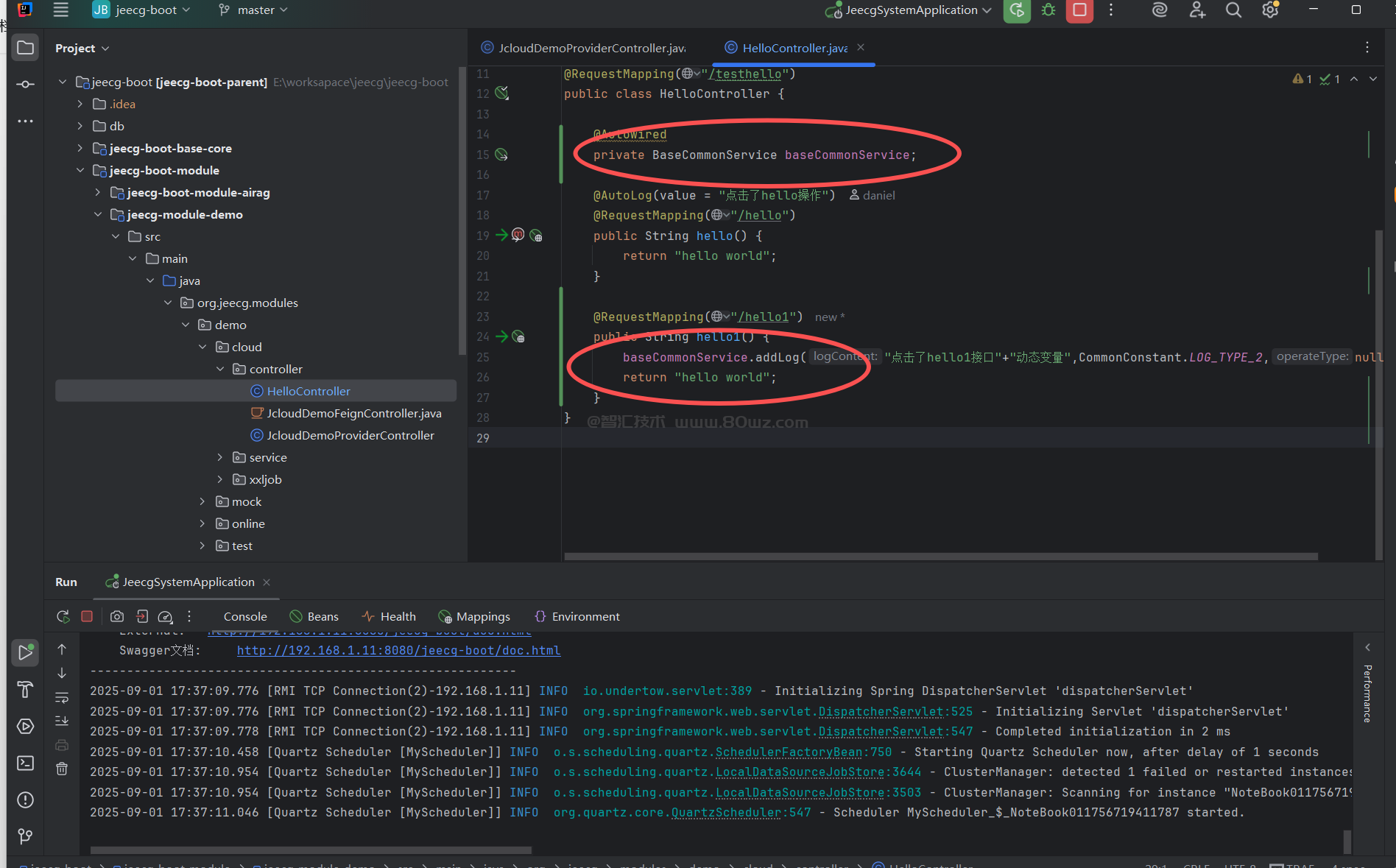
Task: Open the AI assistant spiral icon
Action: click(1160, 10)
